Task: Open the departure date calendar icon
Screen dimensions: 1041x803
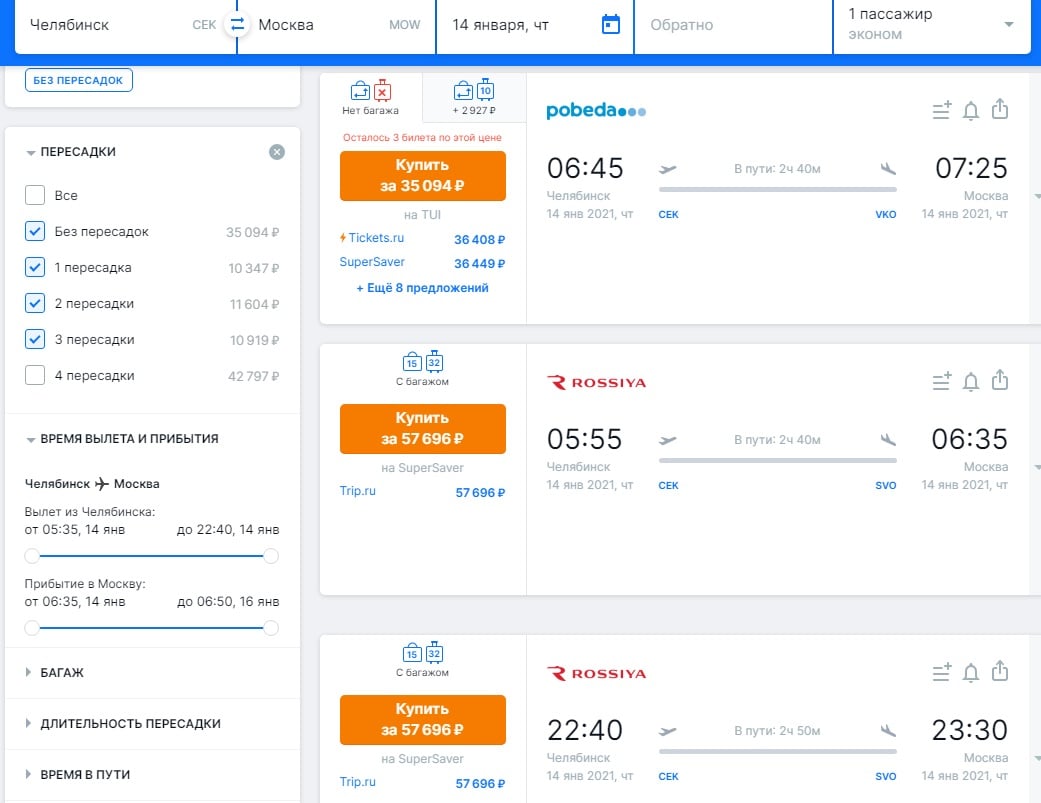Action: (x=611, y=25)
